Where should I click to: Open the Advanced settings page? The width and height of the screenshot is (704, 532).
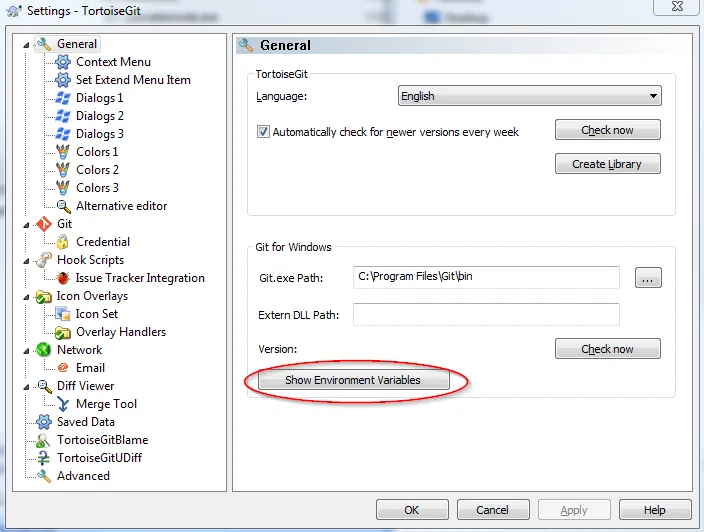(83, 476)
